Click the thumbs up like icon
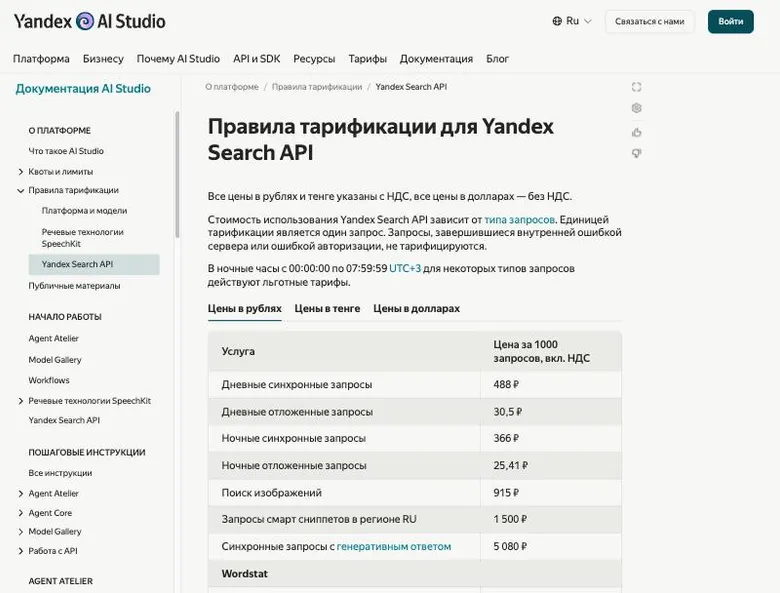Screen dimensions: 780x593 coord(636,132)
